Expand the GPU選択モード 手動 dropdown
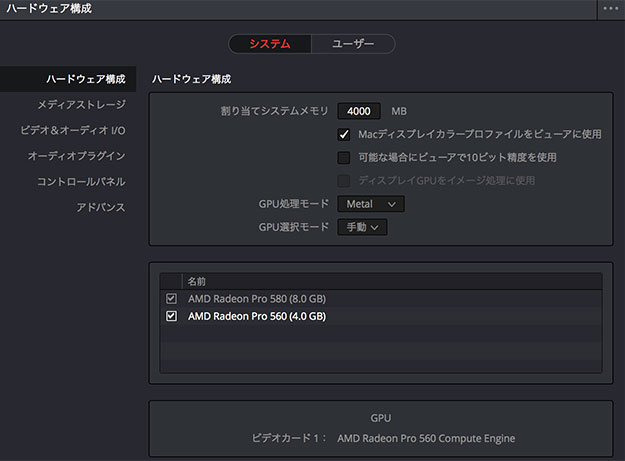The image size is (625, 461). tap(362, 227)
